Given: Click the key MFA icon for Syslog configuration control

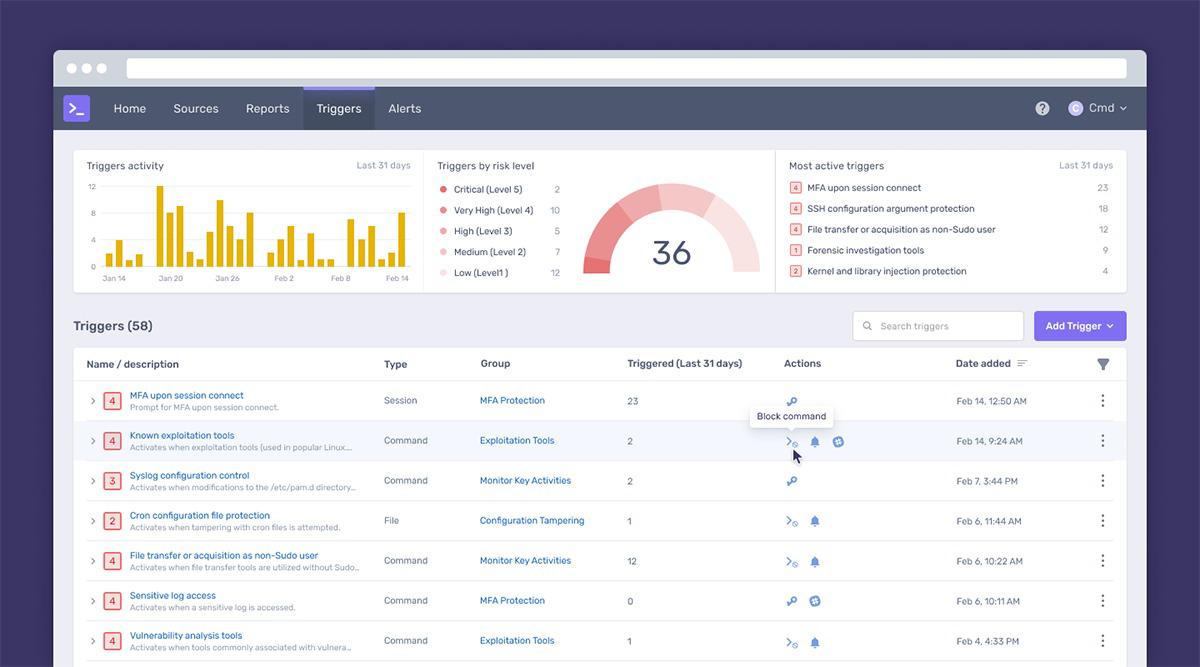Looking at the screenshot, I should click(x=791, y=481).
